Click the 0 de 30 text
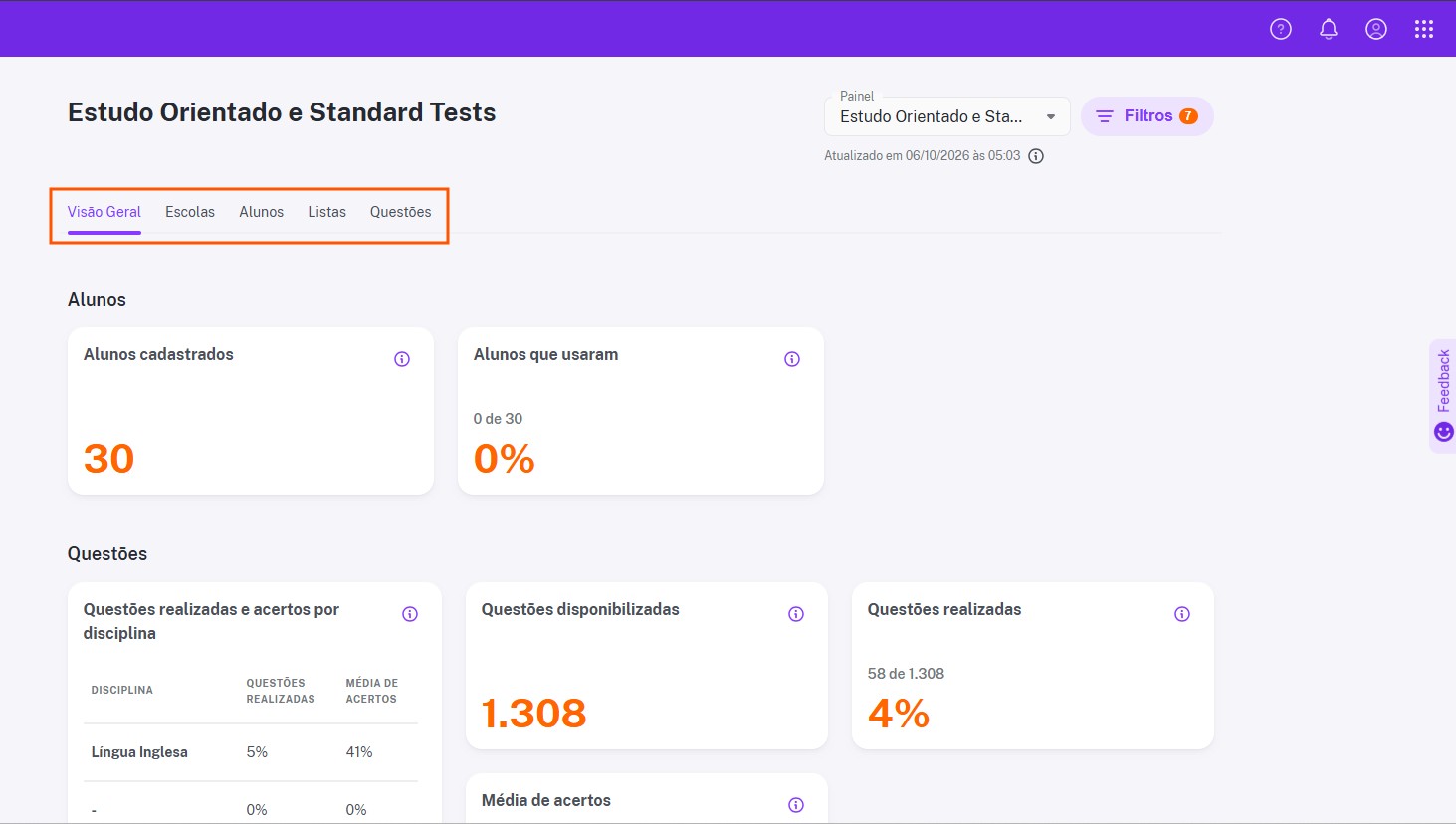This screenshot has height=824, width=1456. (498, 419)
